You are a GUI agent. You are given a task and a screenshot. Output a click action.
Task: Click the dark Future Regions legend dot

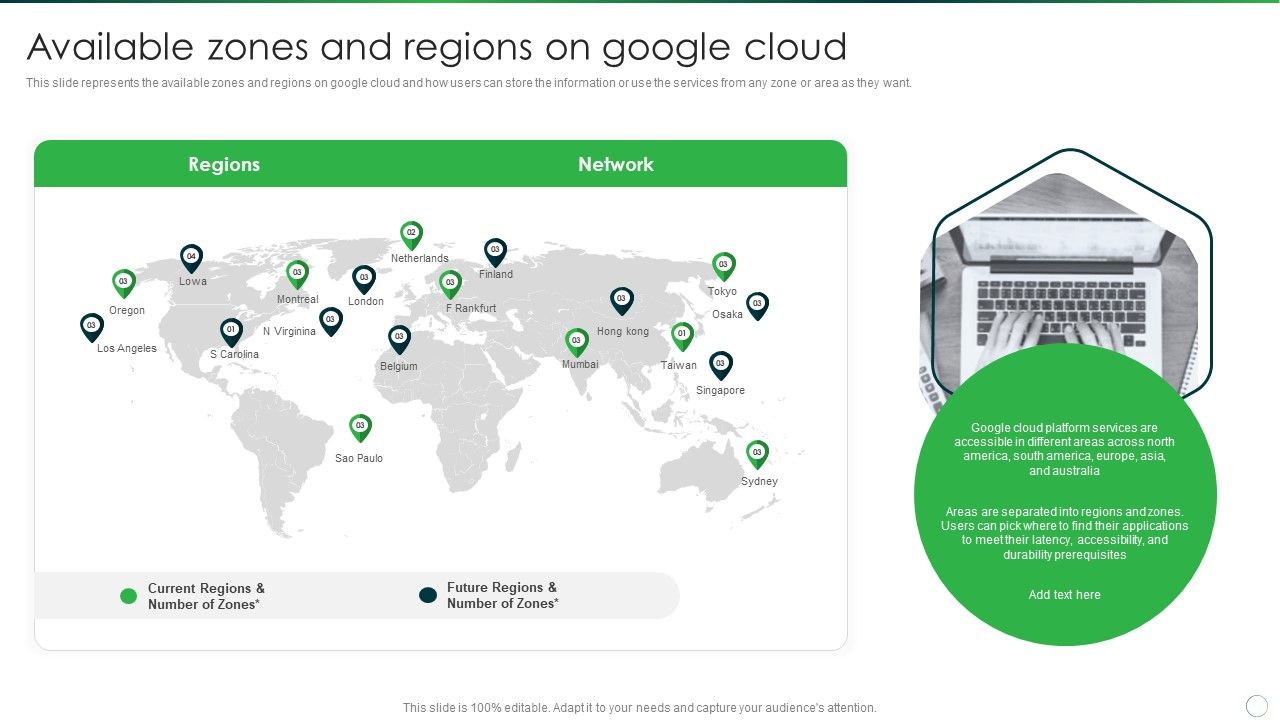coord(428,595)
